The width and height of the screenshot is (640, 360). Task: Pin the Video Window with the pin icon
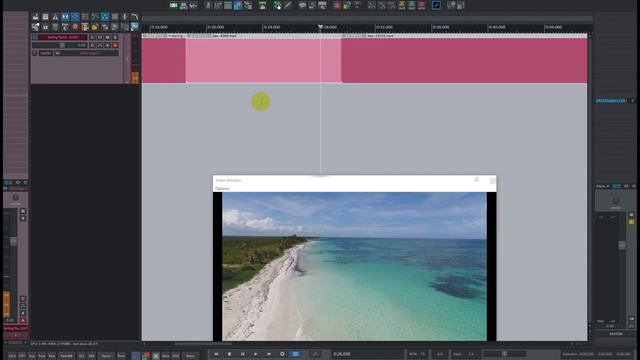click(476, 180)
